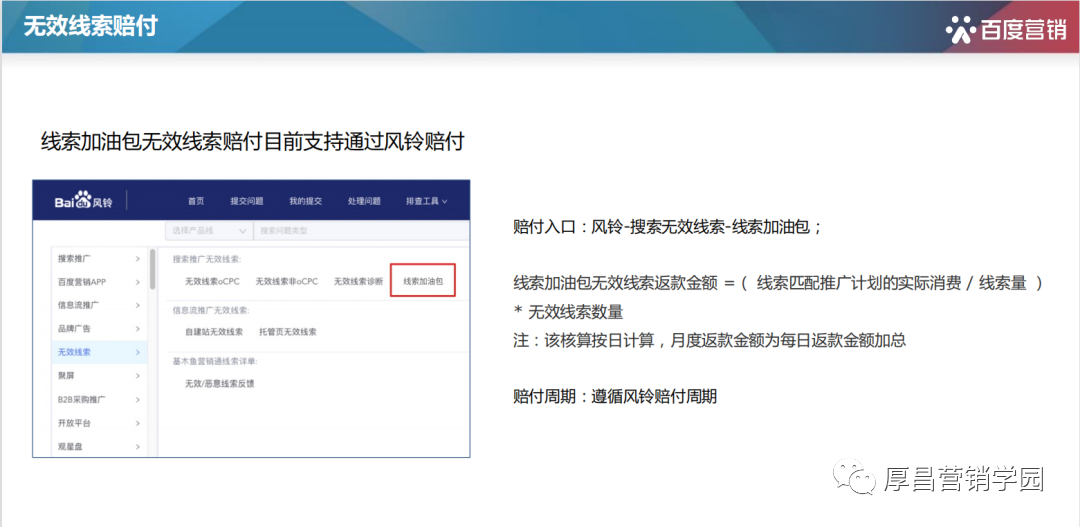The width and height of the screenshot is (1080, 527).
Task: Click the sidebar vertical scrollbar
Action: click(x=152, y=269)
